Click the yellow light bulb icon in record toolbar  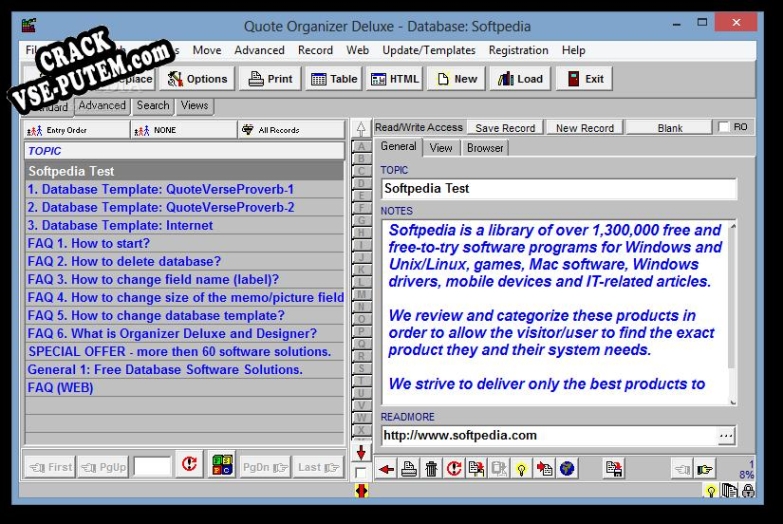click(x=521, y=469)
